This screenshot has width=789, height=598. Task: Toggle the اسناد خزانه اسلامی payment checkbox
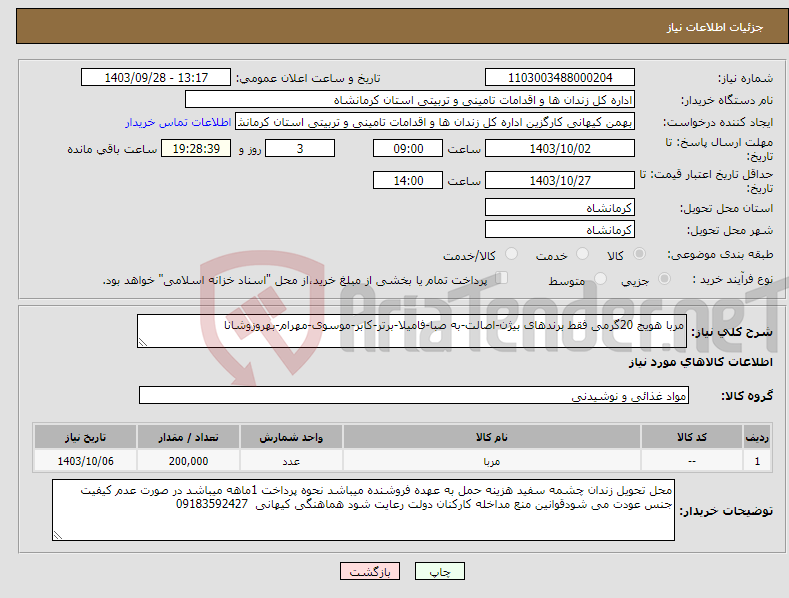[x=502, y=278]
